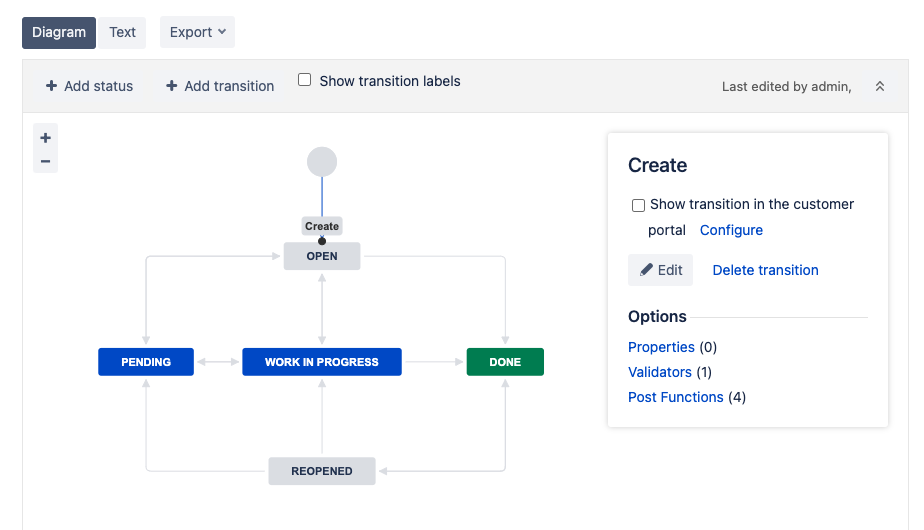
Task: Switch to the Text view tab
Action: [x=122, y=32]
